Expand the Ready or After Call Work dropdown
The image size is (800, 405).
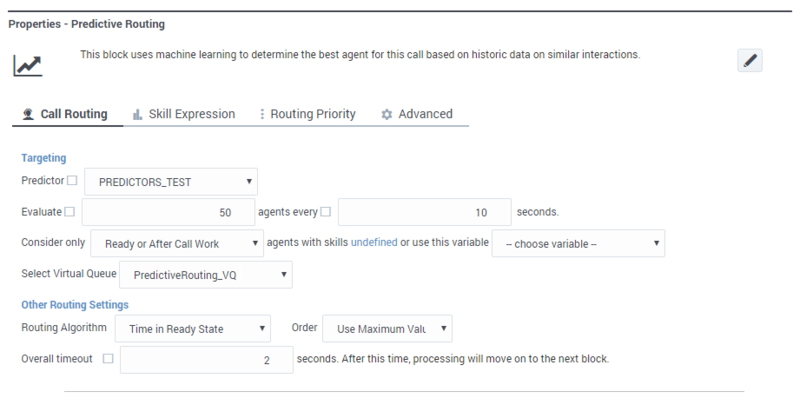[176, 243]
